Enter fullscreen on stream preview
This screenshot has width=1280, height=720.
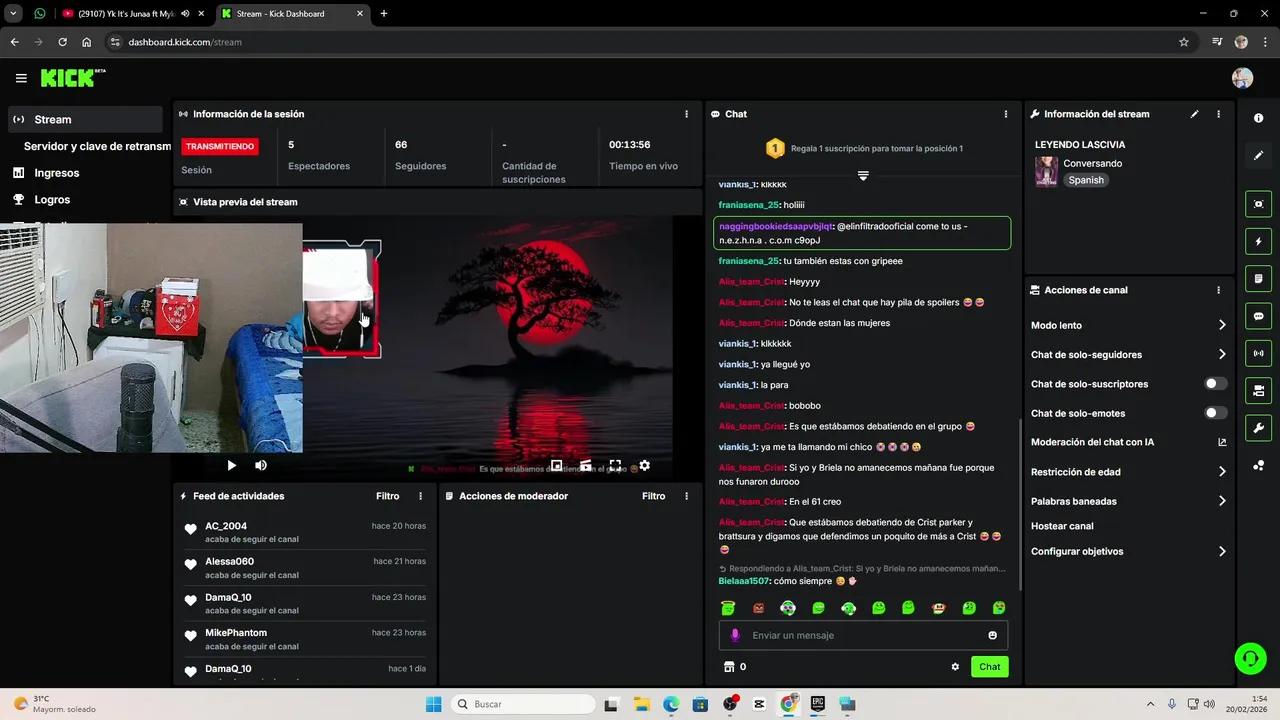(x=615, y=465)
